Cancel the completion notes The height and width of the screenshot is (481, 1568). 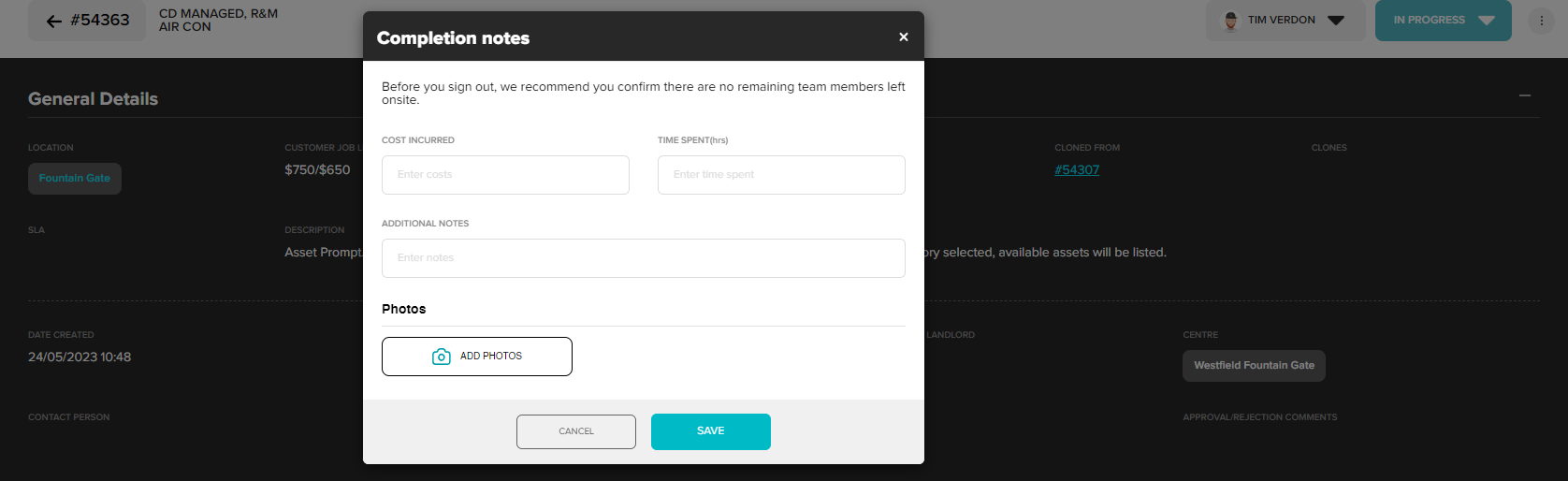coord(575,431)
